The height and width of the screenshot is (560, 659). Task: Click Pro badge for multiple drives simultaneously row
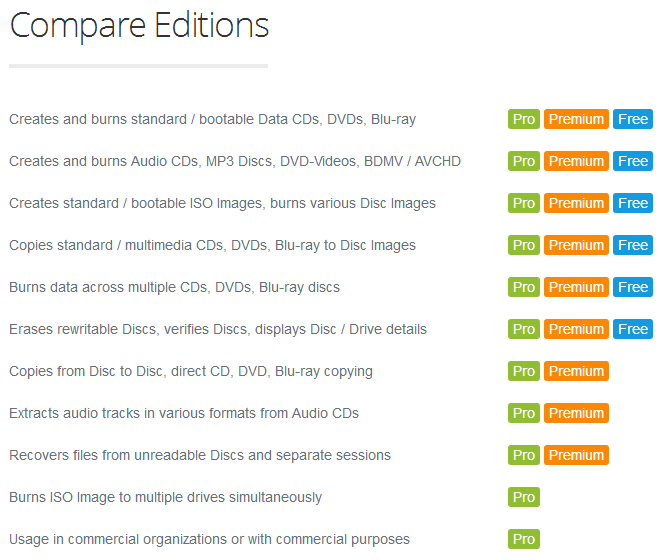click(x=524, y=497)
